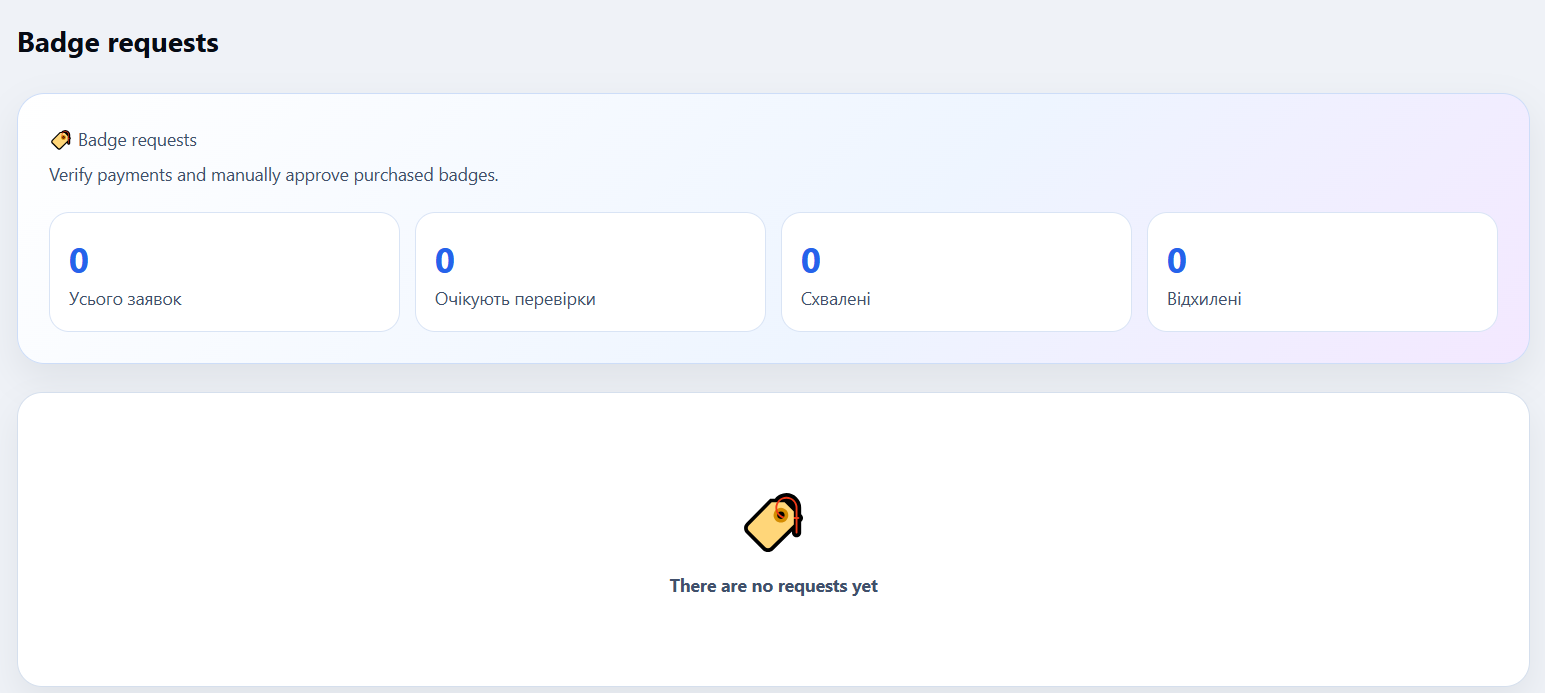
Task: Click the large tag icon in empty state
Action: (773, 522)
